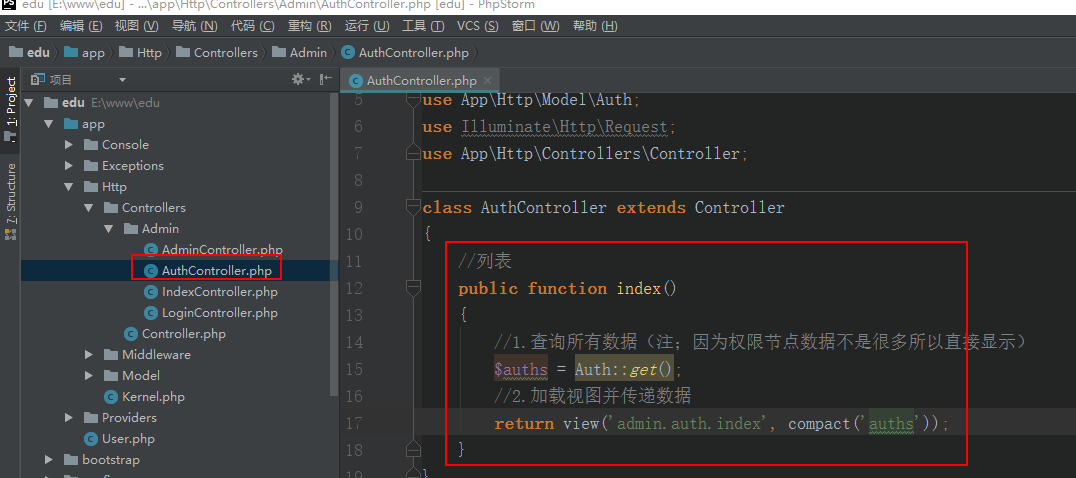Image resolution: width=1076 pixels, height=478 pixels.
Task: Expand the Middleware folder arrow
Action: coord(88,355)
